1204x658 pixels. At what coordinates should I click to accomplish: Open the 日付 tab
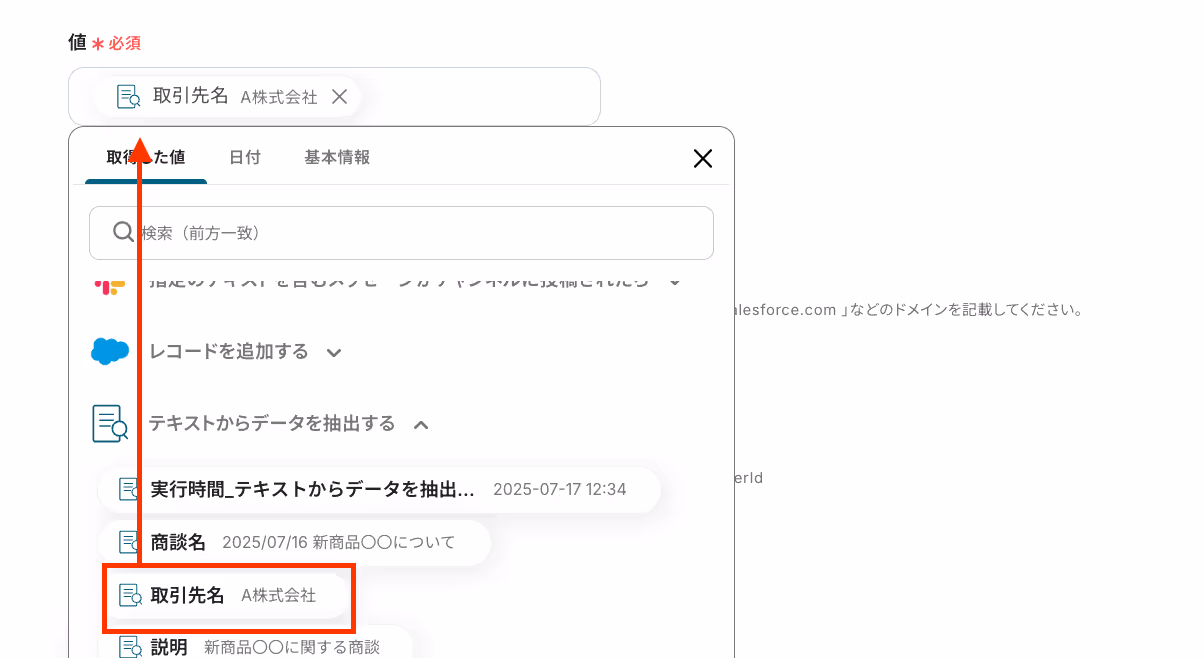(245, 158)
